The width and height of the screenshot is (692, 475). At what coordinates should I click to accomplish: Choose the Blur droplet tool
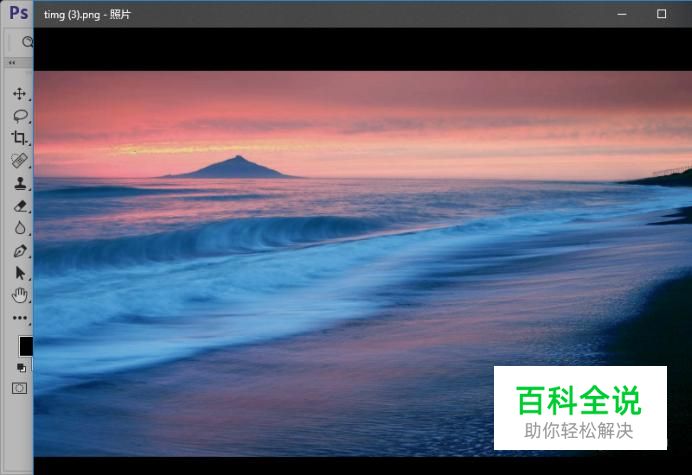[19, 228]
